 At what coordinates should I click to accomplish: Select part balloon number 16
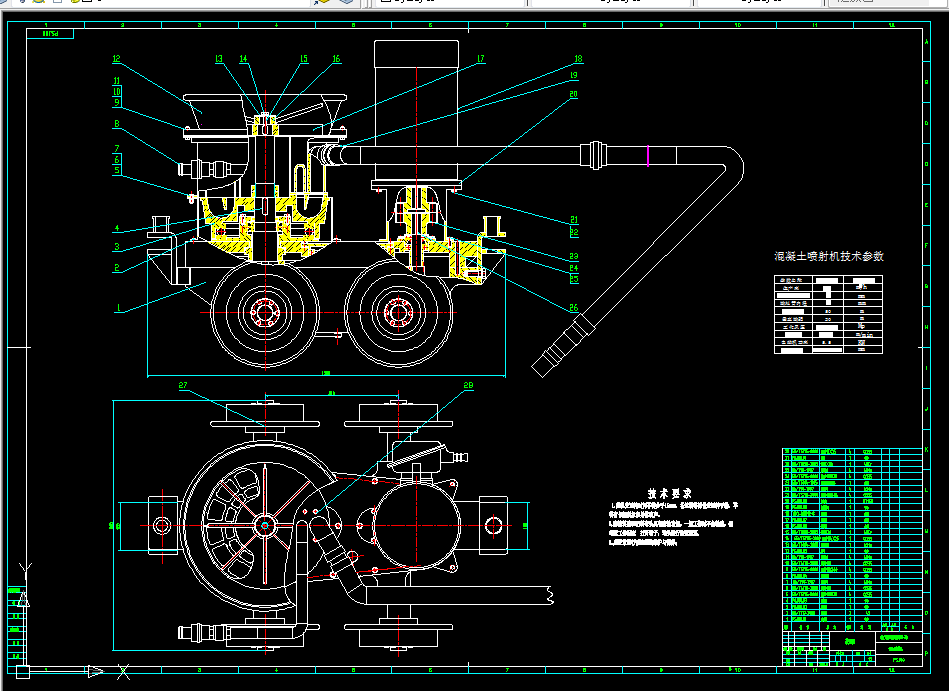(337, 59)
